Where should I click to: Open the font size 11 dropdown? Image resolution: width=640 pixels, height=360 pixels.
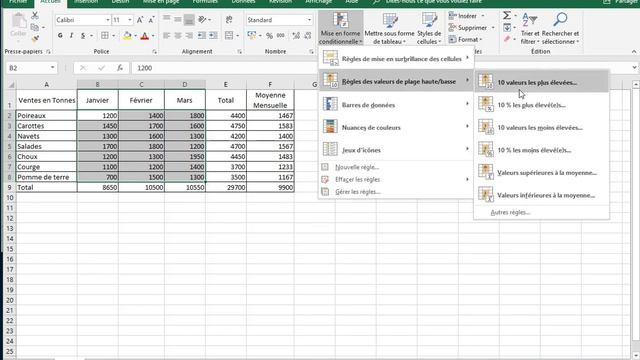pos(130,20)
